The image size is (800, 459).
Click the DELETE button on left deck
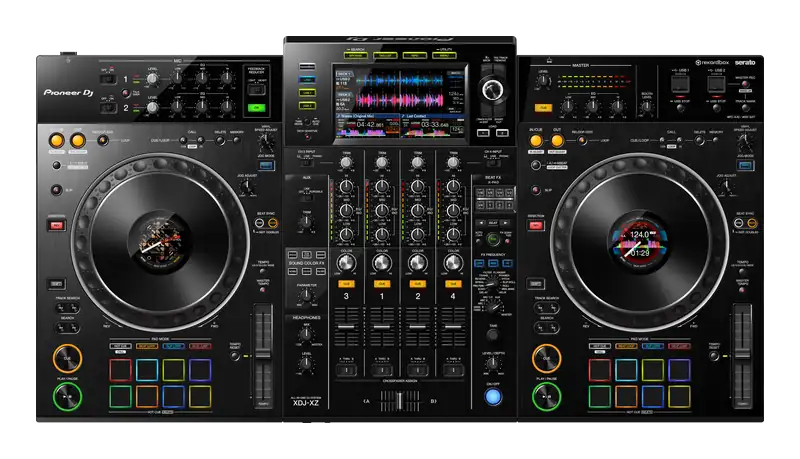(220, 139)
